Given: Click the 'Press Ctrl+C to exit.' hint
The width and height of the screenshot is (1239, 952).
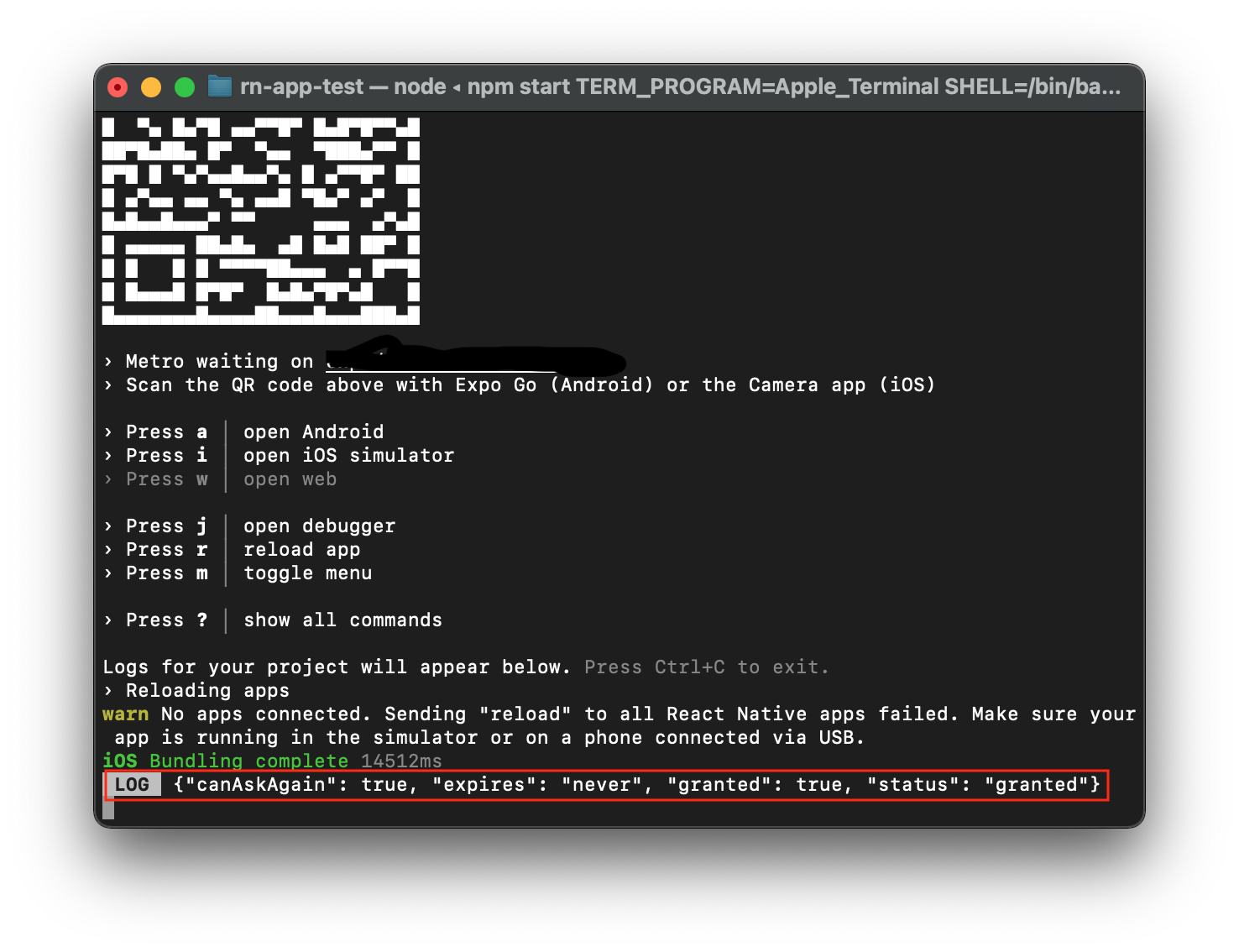Looking at the screenshot, I should point(707,667).
